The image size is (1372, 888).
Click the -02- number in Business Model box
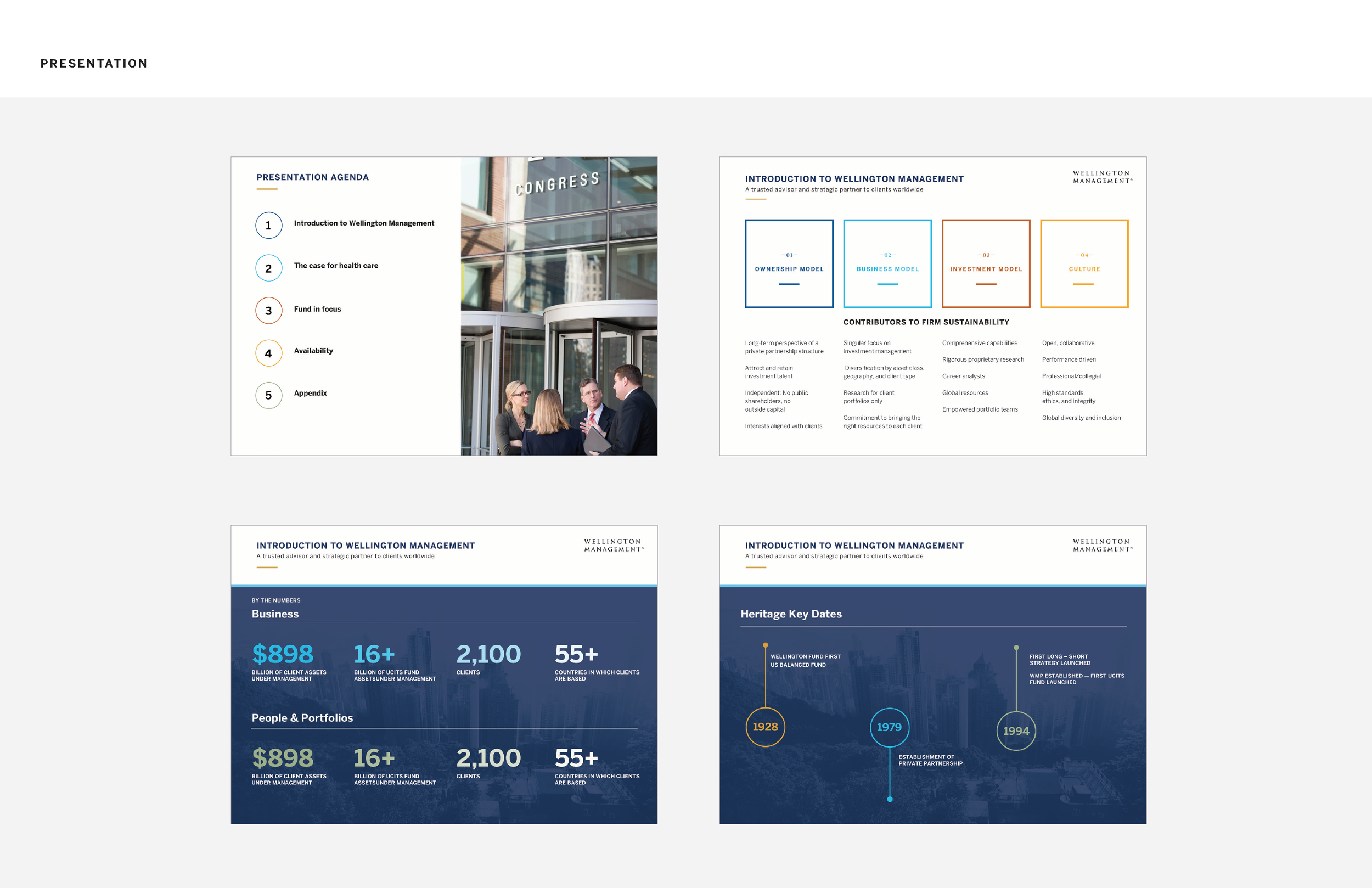click(x=888, y=255)
